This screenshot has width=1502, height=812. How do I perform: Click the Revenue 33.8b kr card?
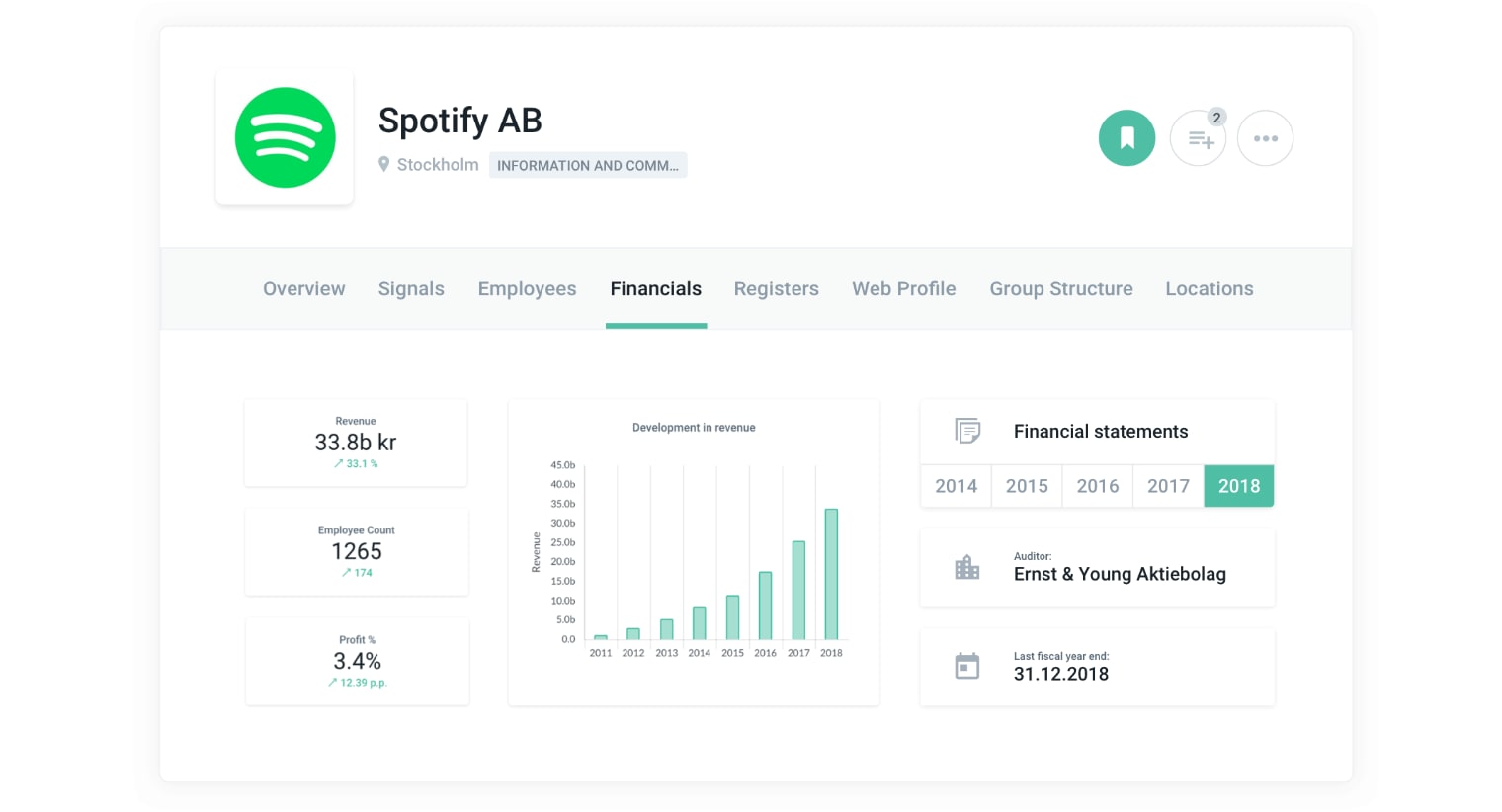[x=356, y=443]
